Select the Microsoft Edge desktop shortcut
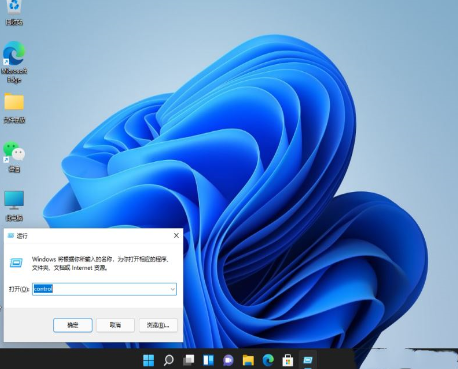The height and width of the screenshot is (369, 458). (x=14, y=62)
